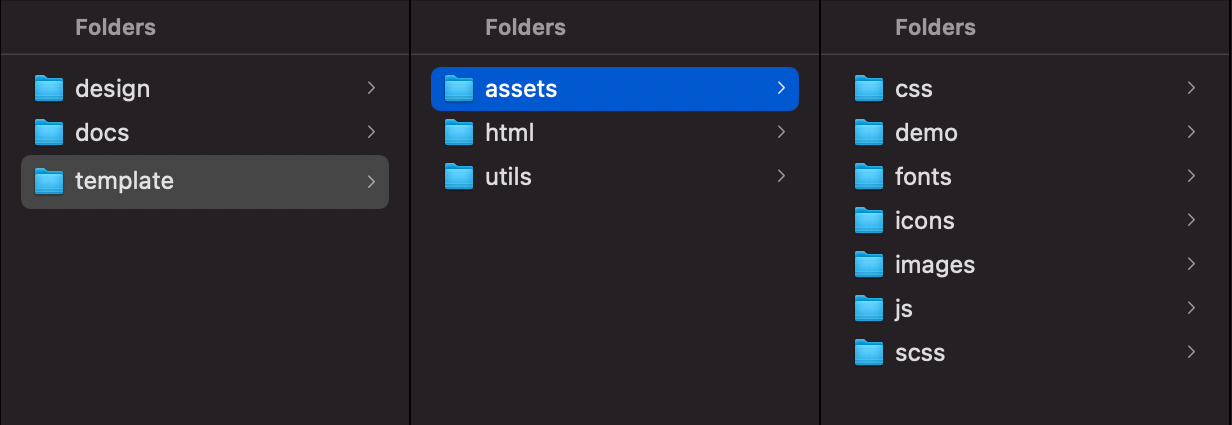Screen dimensions: 1232x425
Task: Expand the docs folder chevron
Action: tap(371, 132)
